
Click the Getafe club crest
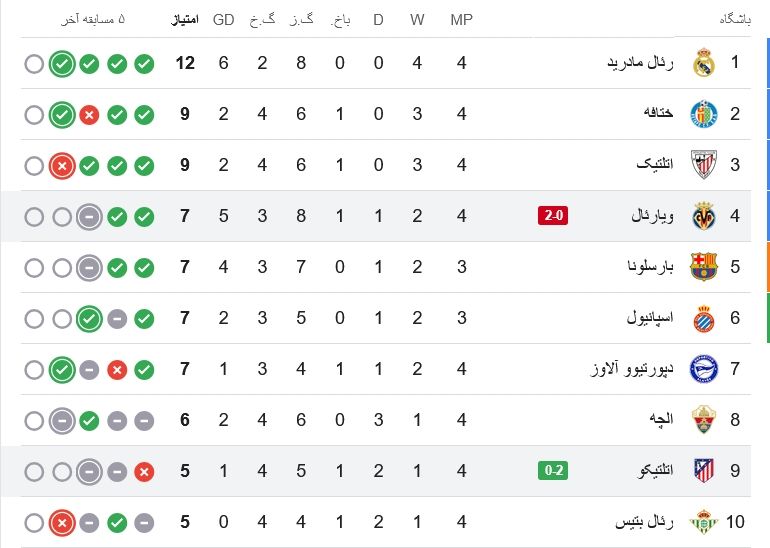coord(704,114)
